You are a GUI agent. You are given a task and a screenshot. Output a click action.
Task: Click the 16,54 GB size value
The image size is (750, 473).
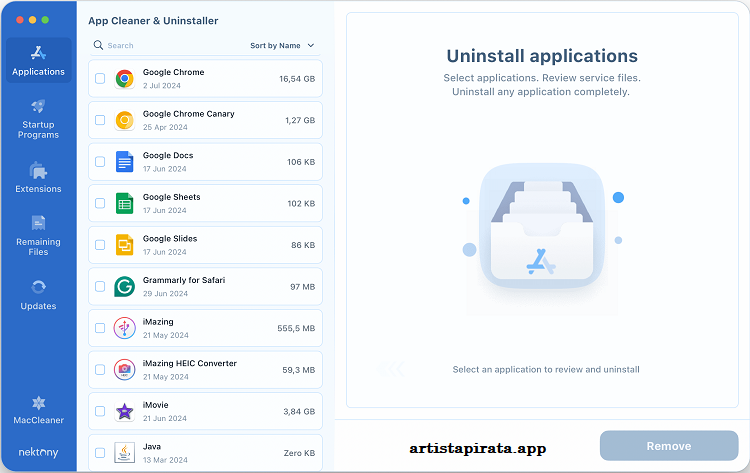click(x=297, y=79)
